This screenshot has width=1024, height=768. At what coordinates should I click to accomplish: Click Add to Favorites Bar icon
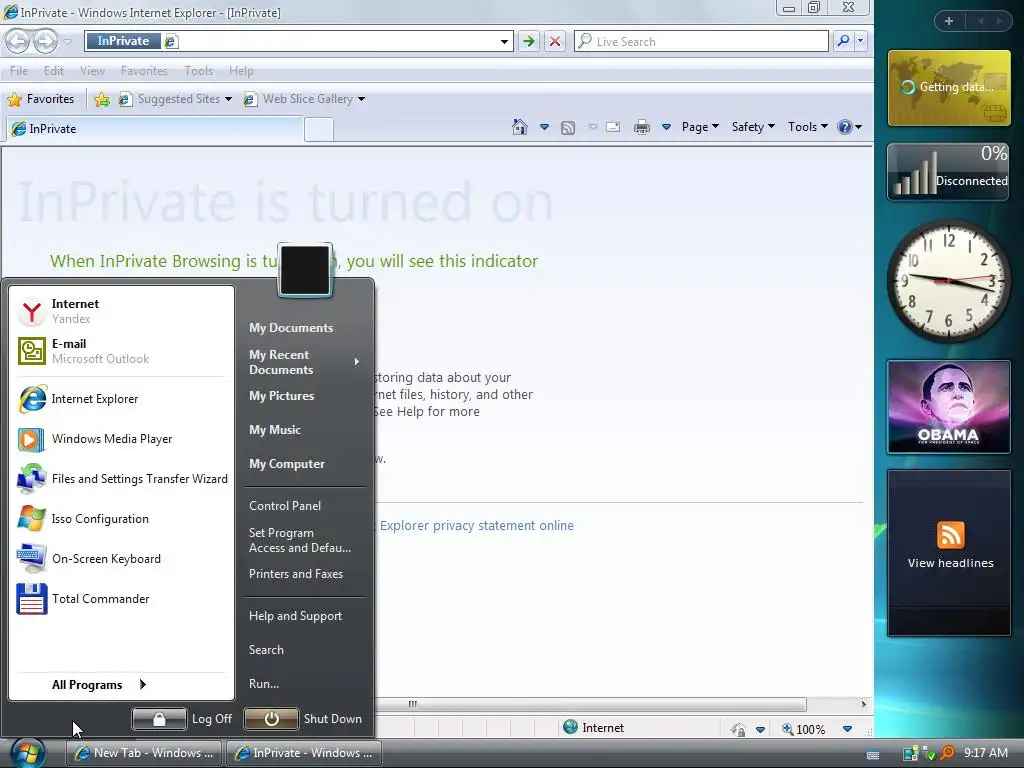102,99
